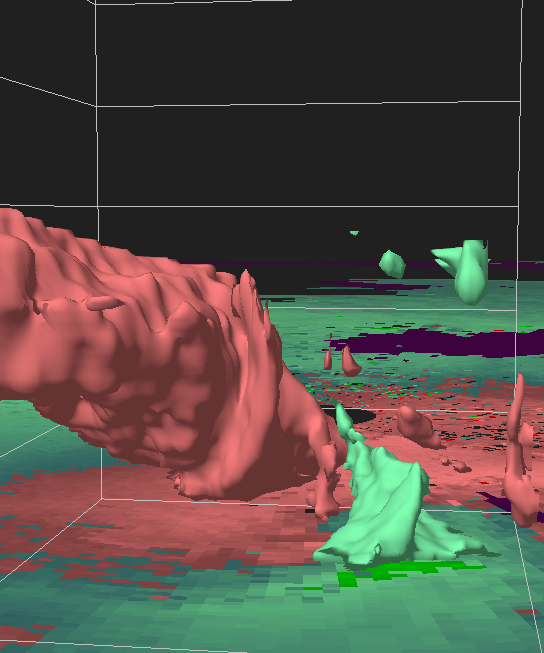Pick the pointed peak atop the red mass
This screenshot has height=653, width=544.
pos(246,278)
